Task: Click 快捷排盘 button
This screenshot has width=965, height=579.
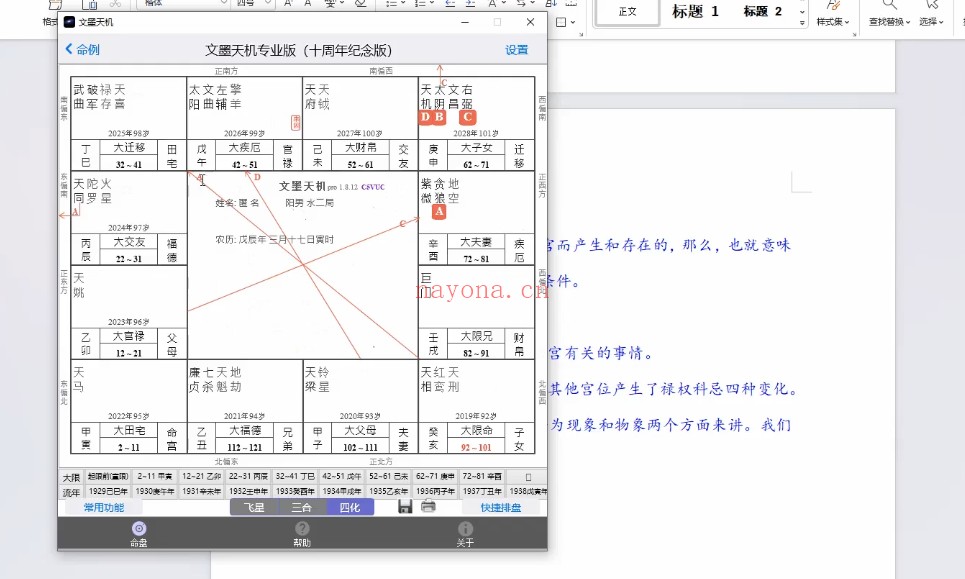Action: click(500, 508)
